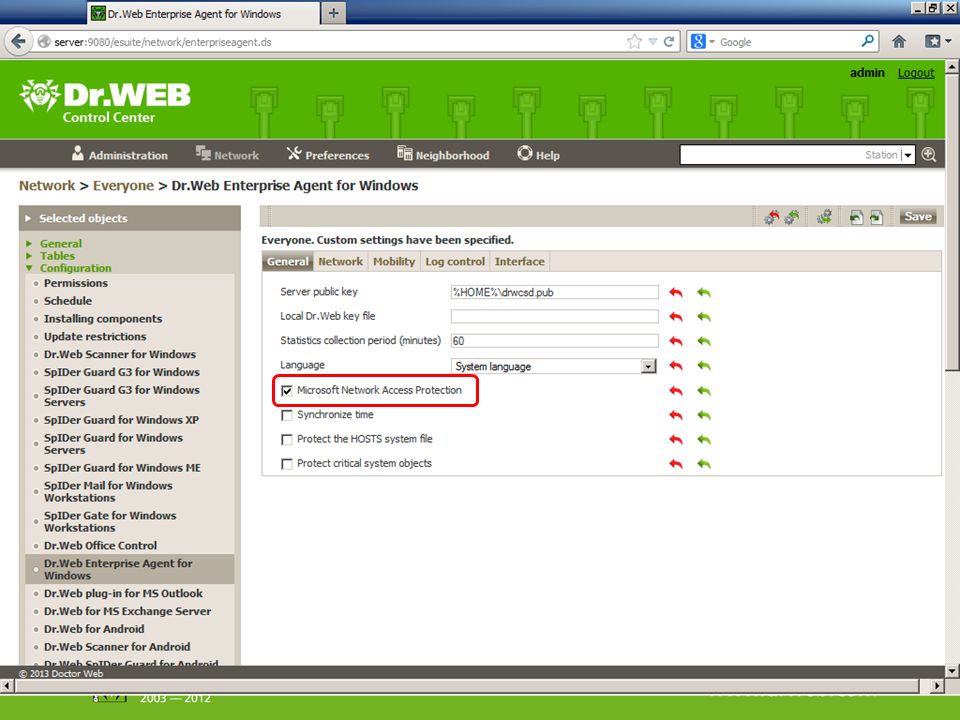Open the Neighborhood main menu
Image resolution: width=960 pixels, height=720 pixels.
[443, 155]
